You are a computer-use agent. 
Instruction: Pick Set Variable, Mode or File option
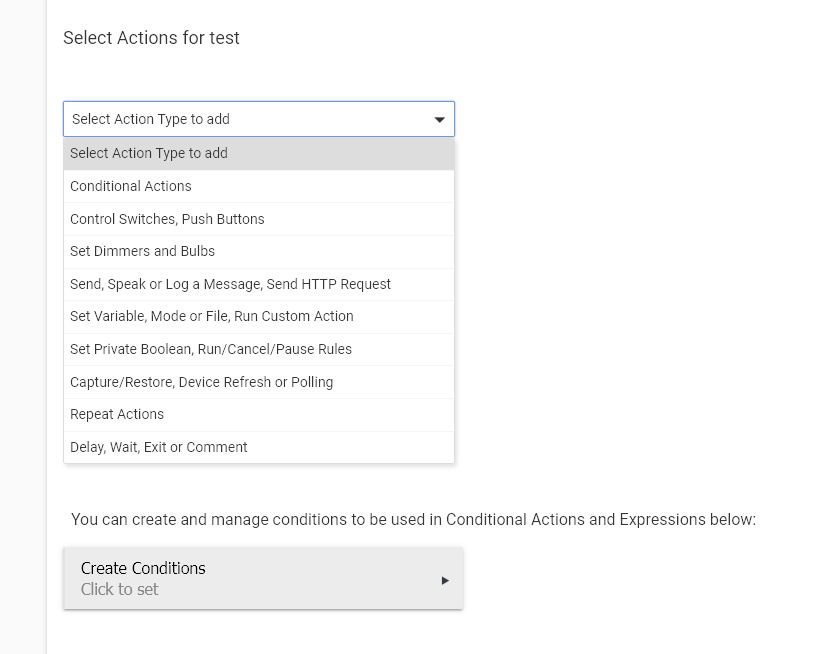point(259,317)
